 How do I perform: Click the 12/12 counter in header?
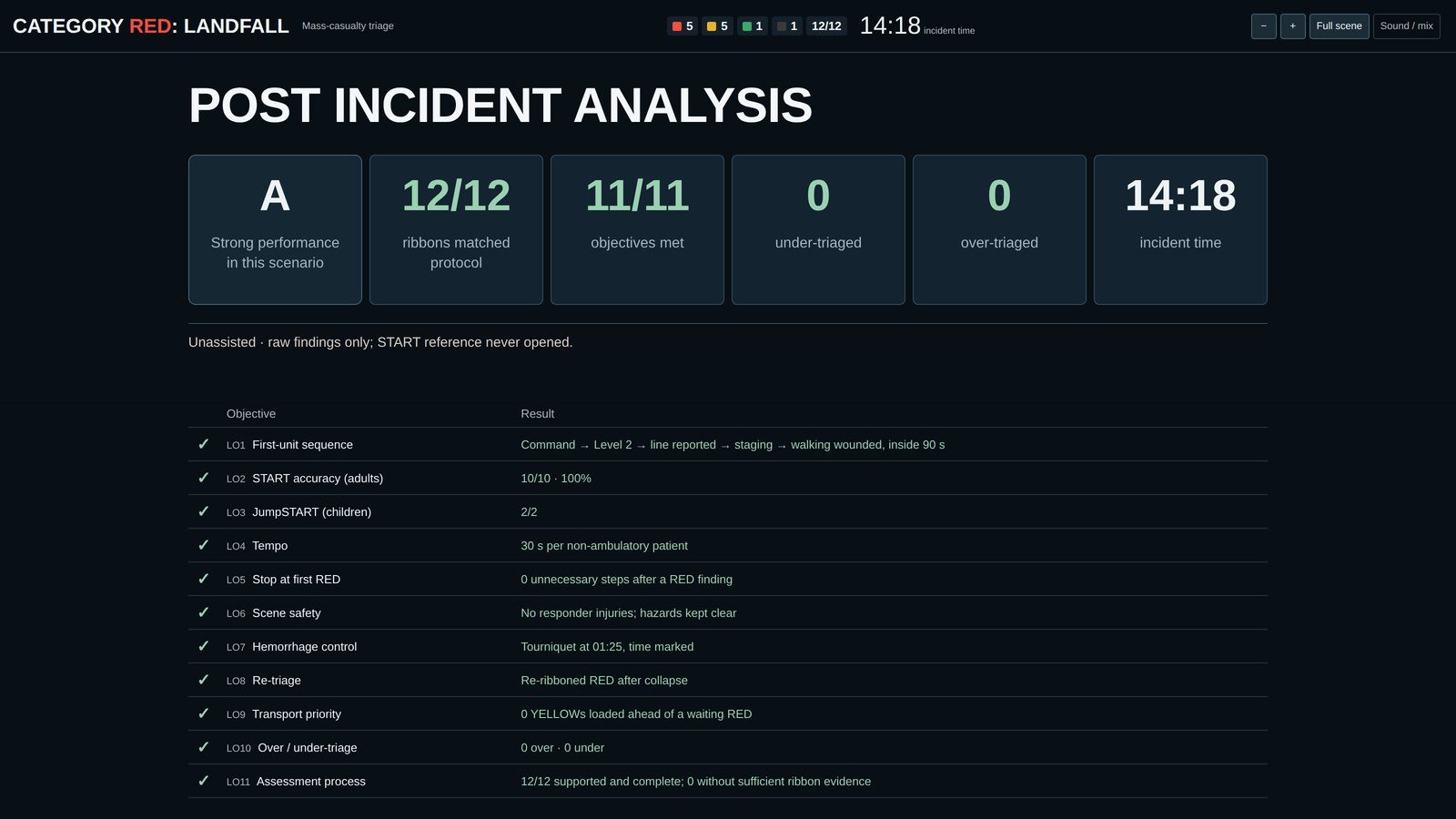[x=826, y=26]
